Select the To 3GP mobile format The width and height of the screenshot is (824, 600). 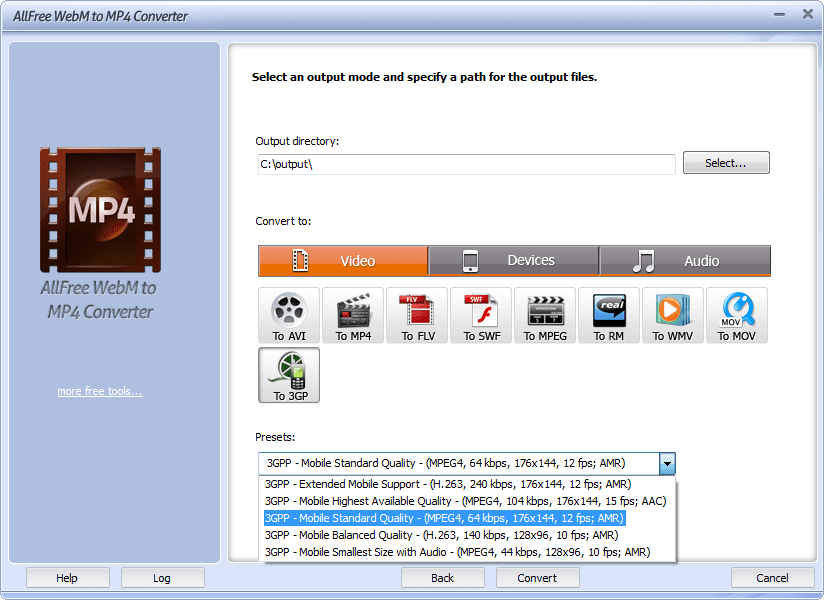[x=288, y=375]
